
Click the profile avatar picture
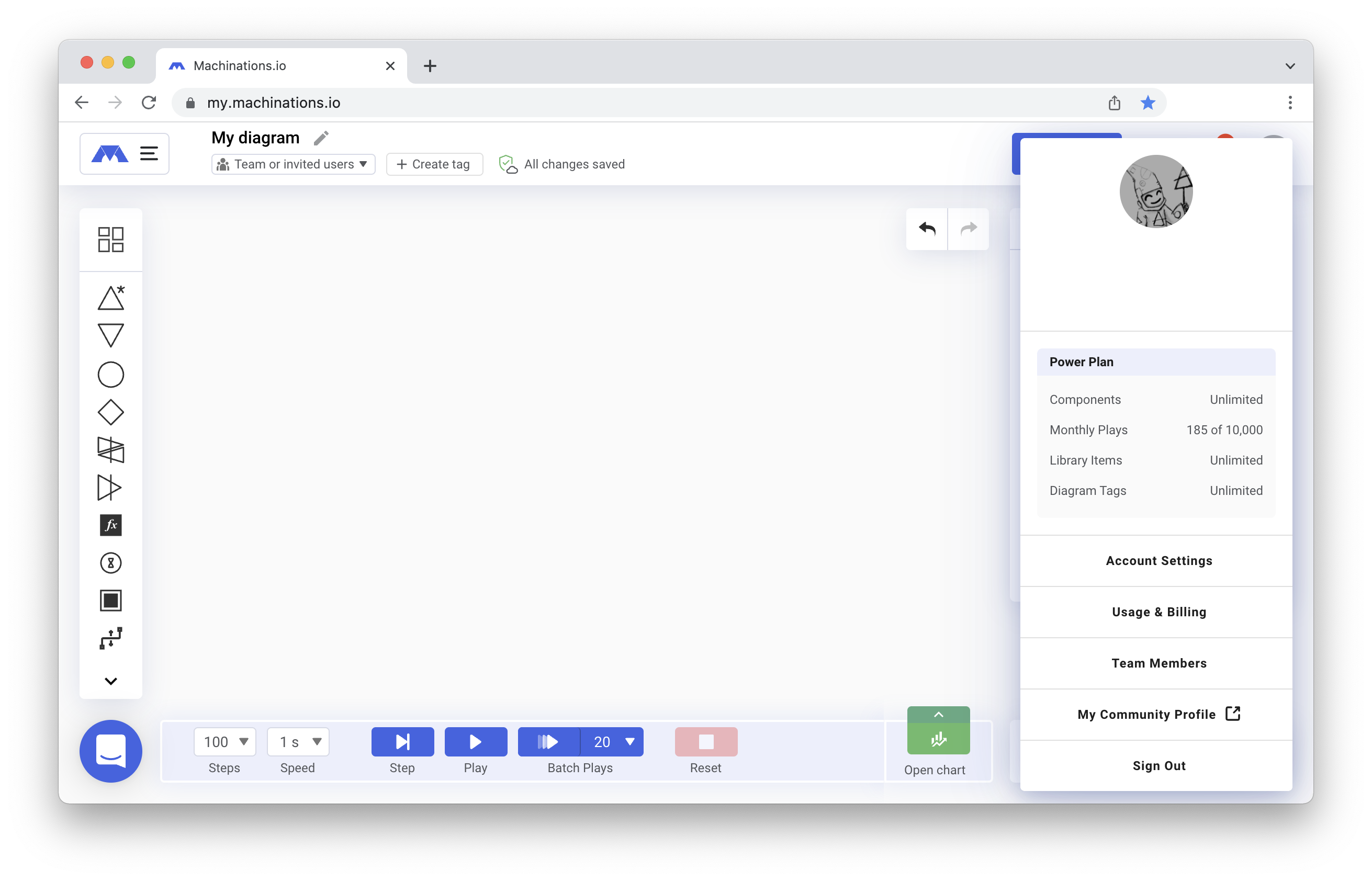[1156, 191]
